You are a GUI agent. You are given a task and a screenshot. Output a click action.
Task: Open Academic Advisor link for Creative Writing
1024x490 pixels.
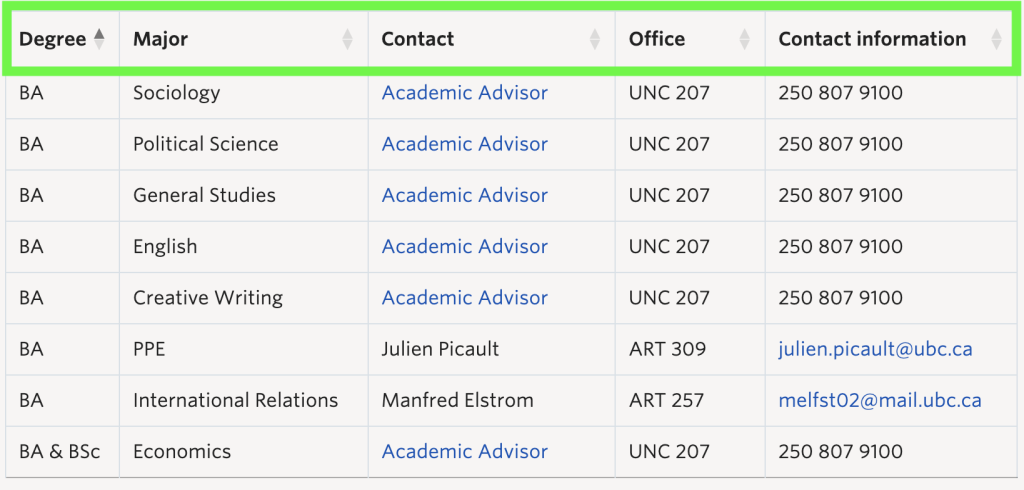(x=464, y=298)
